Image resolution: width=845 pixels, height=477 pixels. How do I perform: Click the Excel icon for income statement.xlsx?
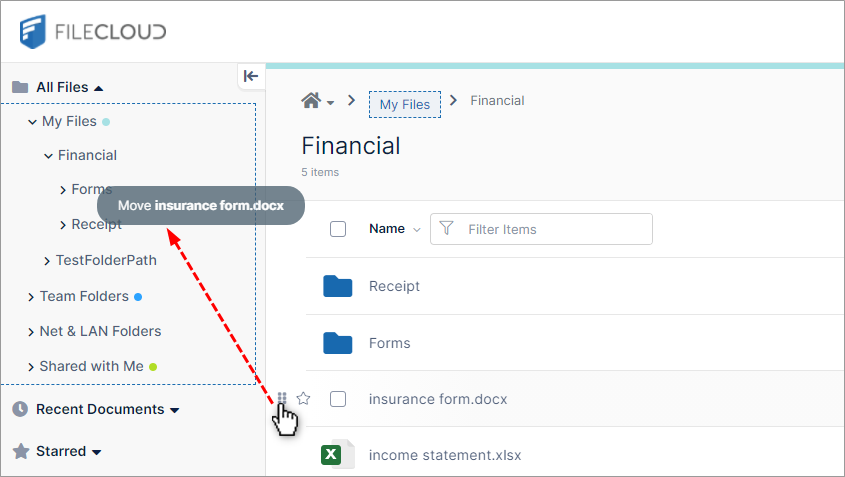(x=331, y=455)
